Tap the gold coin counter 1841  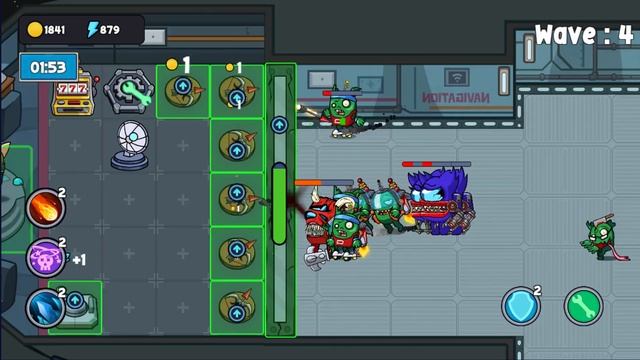click(46, 29)
